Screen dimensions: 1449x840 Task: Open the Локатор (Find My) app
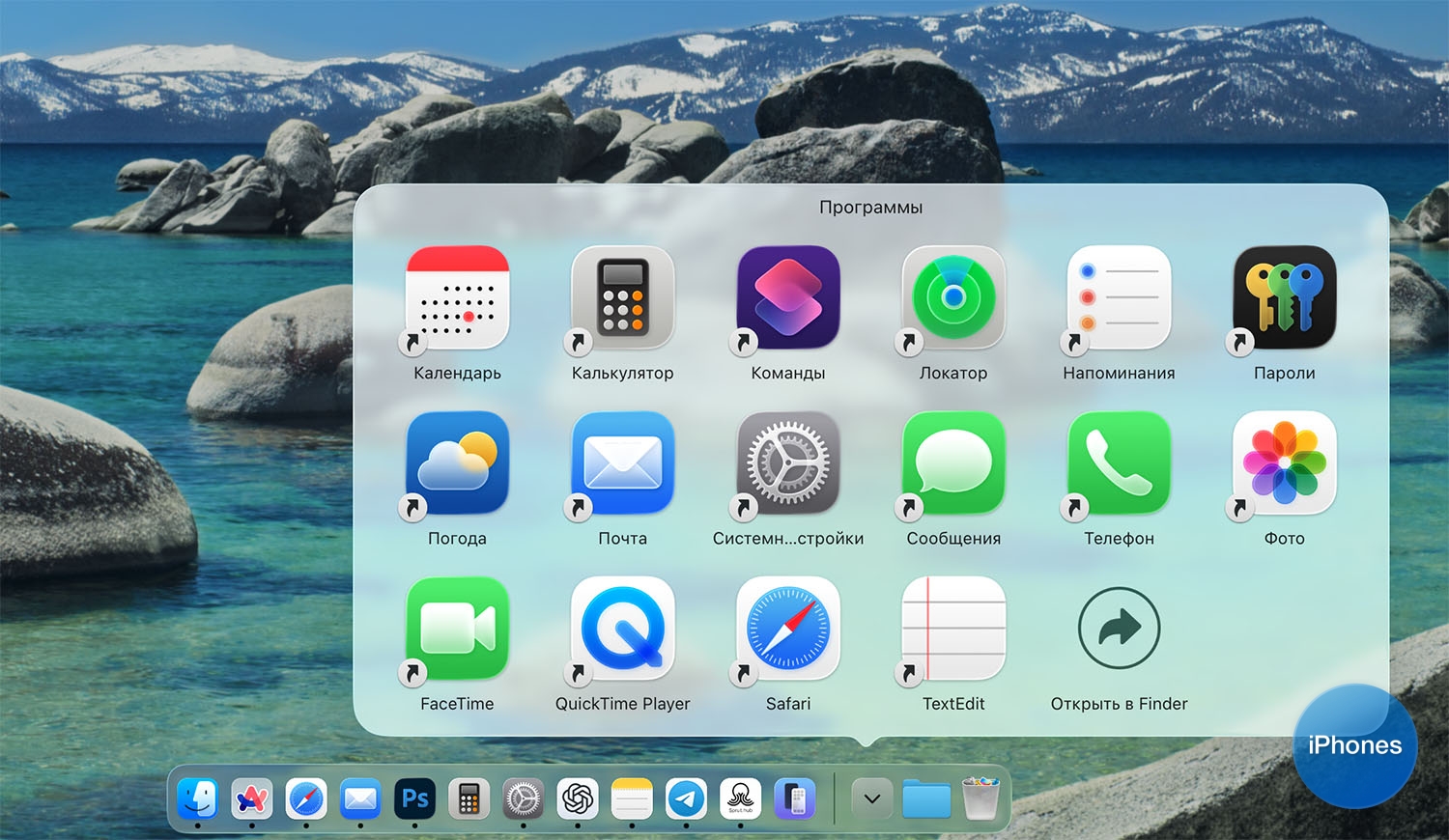click(x=953, y=298)
